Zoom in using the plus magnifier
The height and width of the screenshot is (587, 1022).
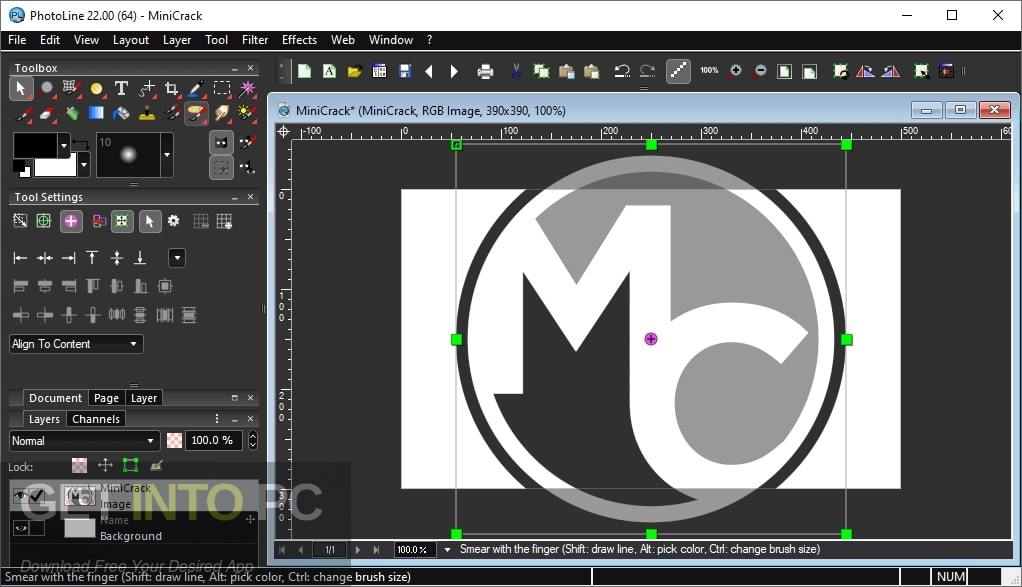tap(735, 71)
